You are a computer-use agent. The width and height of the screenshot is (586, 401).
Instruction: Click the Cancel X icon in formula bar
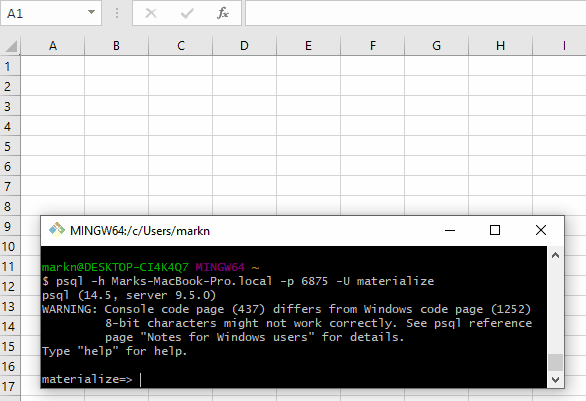(x=151, y=13)
